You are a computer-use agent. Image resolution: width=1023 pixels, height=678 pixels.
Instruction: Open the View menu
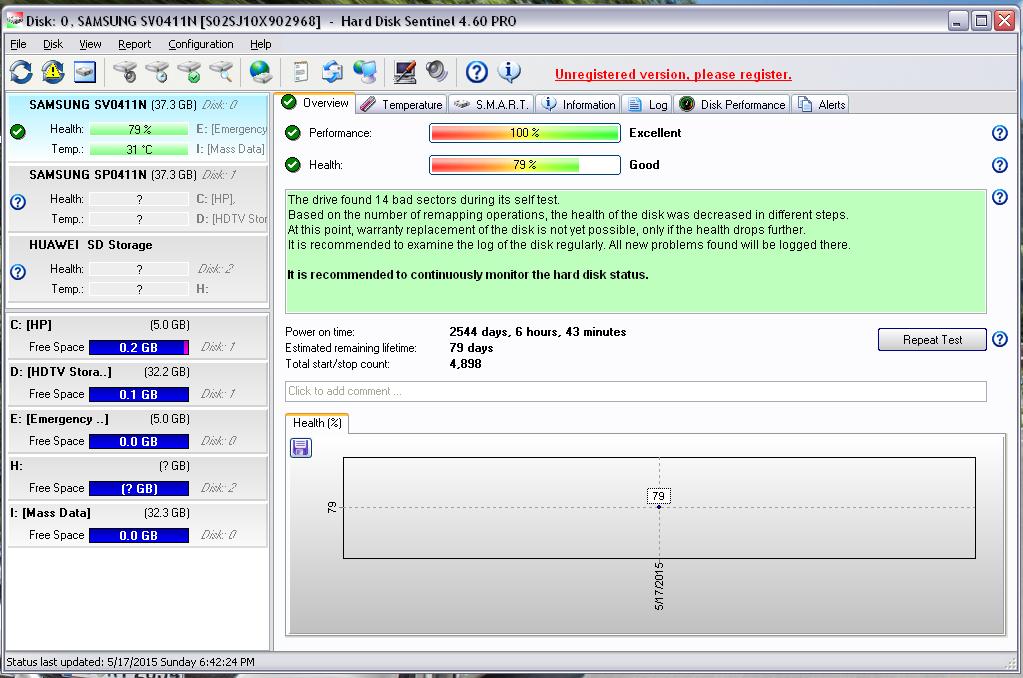point(90,44)
